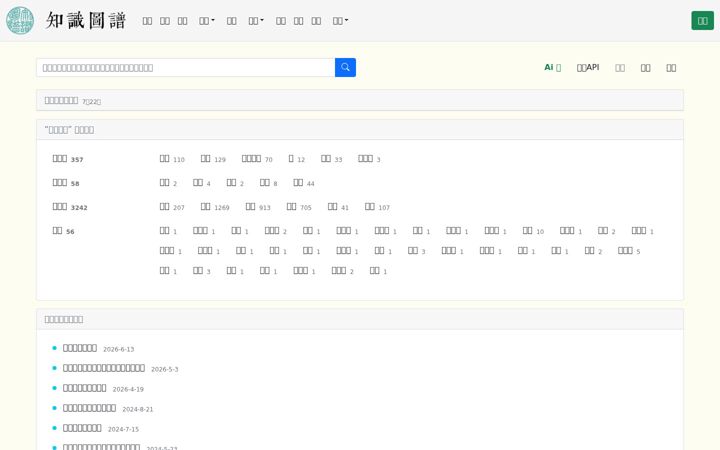Image resolution: width=720 pixels, height=450 pixels.
Task: Open the tag with count 33
Action: tap(331, 159)
